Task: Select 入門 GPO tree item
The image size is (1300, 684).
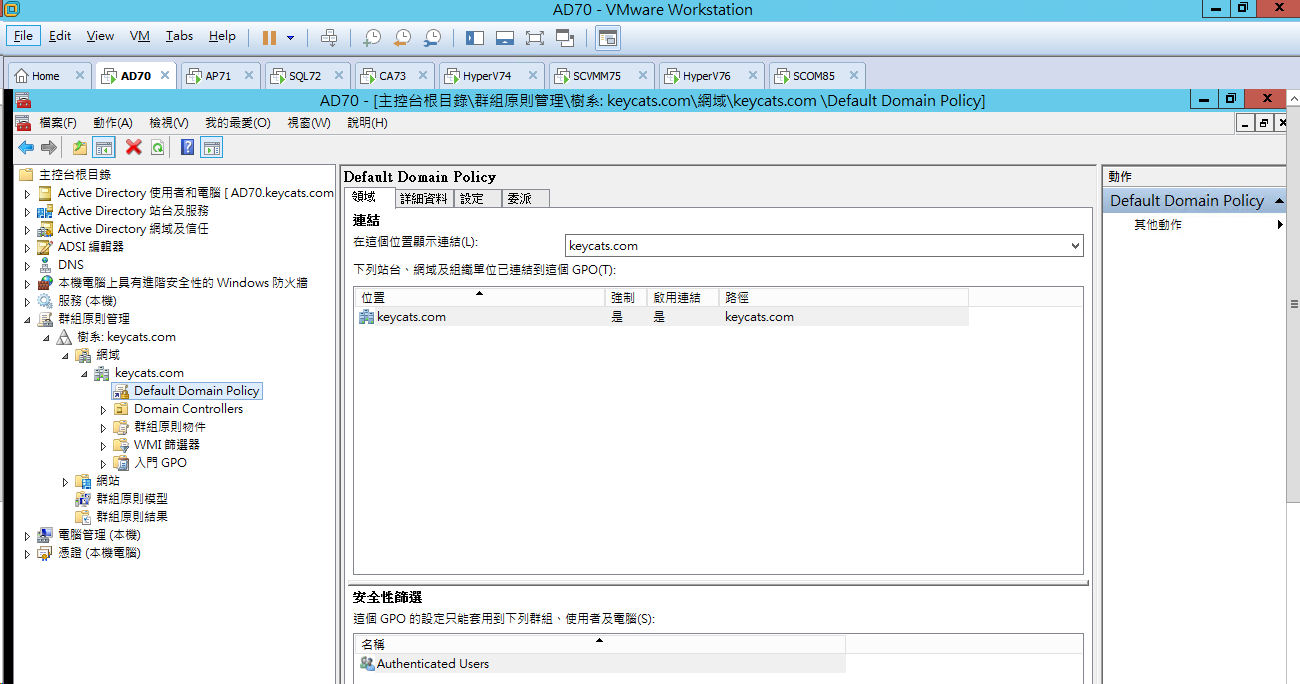Action: coord(160,463)
